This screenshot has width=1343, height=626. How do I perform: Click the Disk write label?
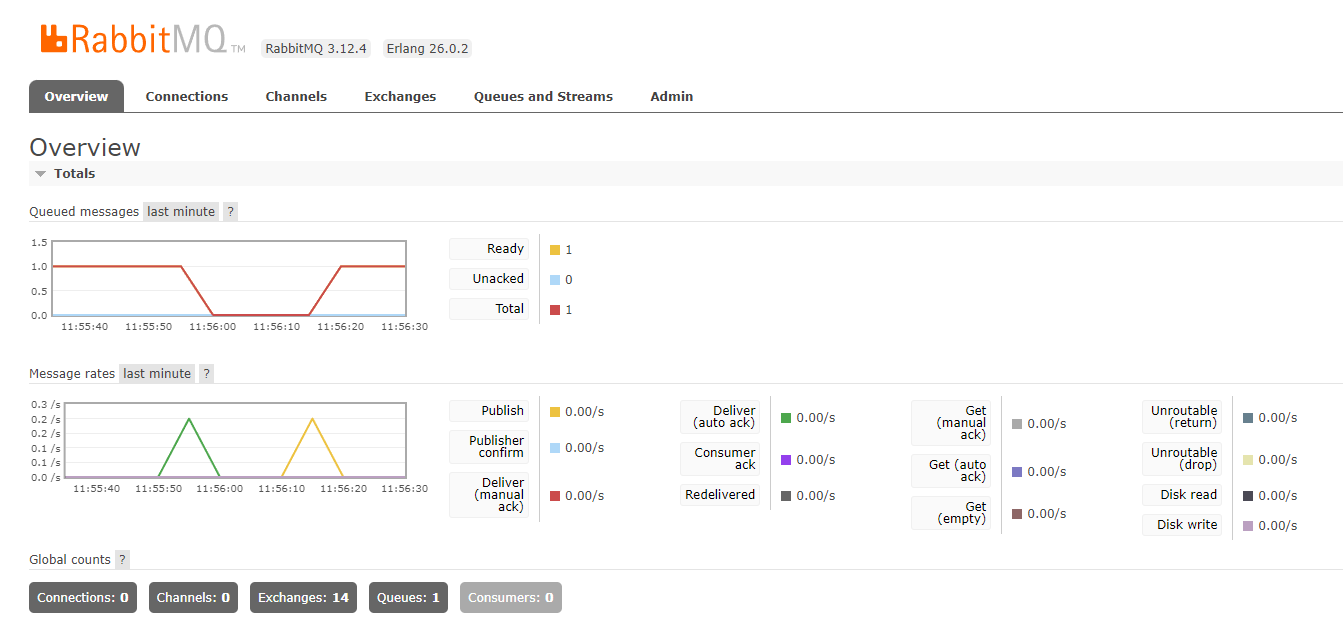point(1182,525)
